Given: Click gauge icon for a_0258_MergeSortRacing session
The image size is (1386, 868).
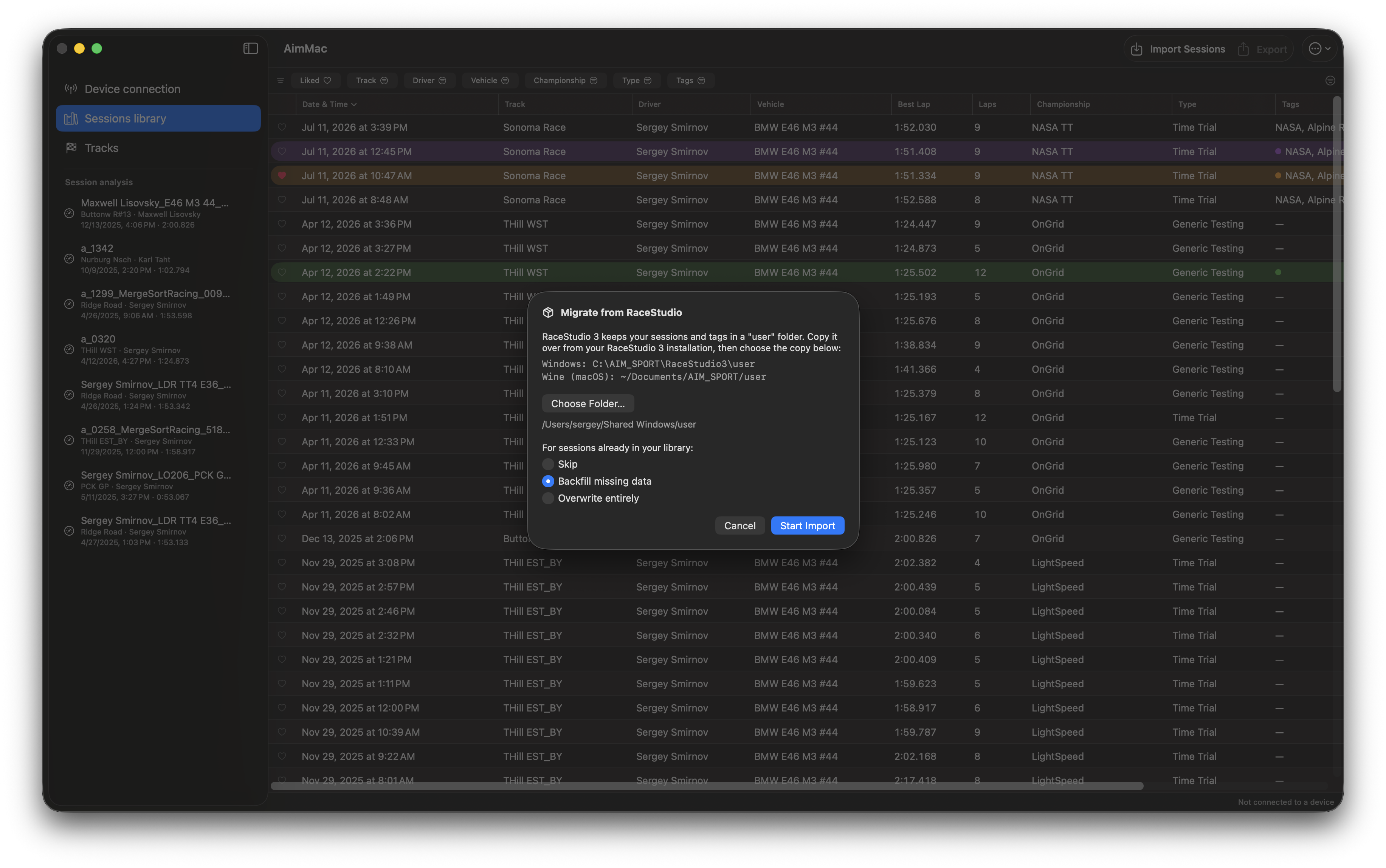Looking at the screenshot, I should coord(69,440).
